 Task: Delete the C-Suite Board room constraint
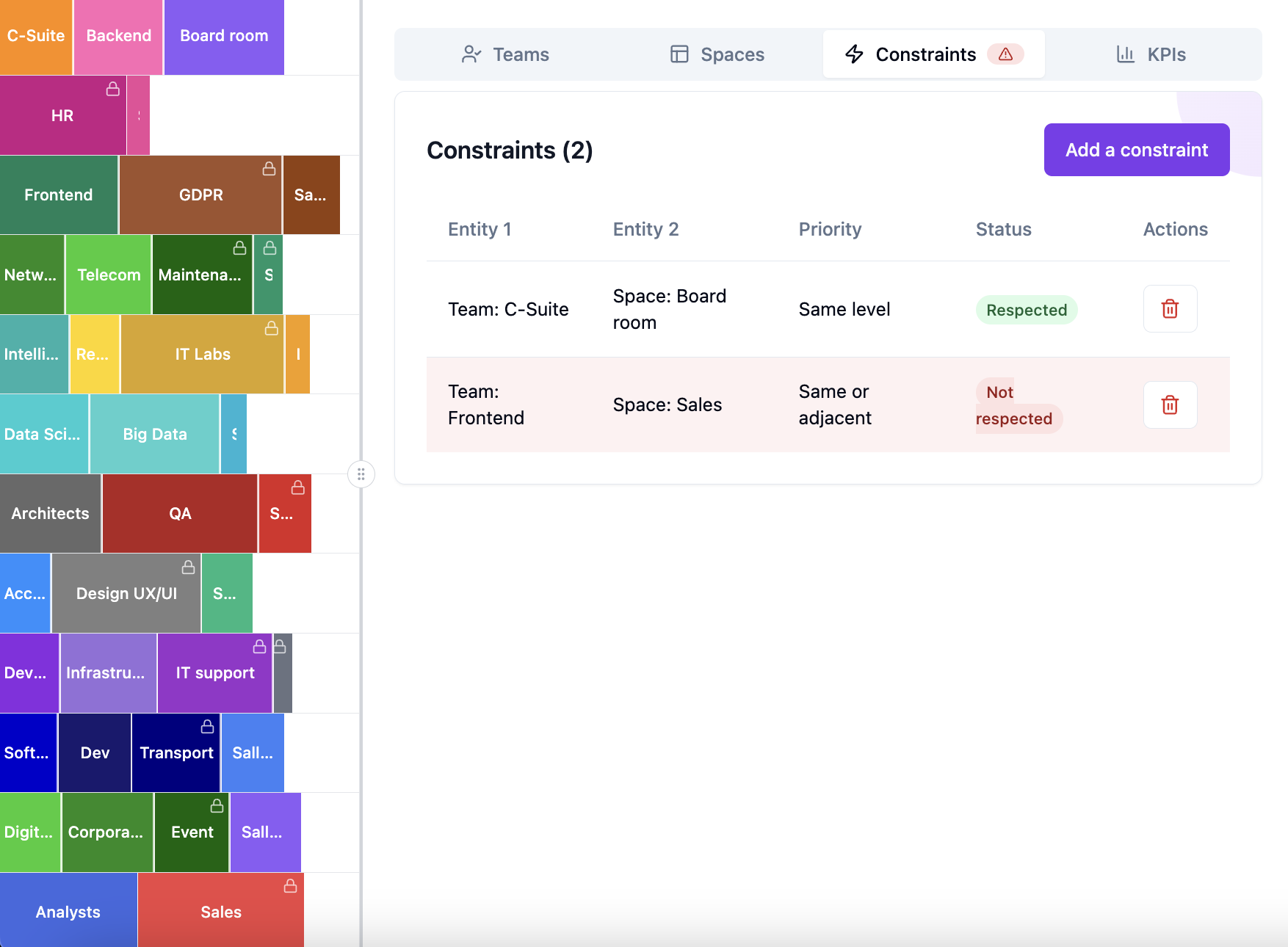tap(1170, 309)
